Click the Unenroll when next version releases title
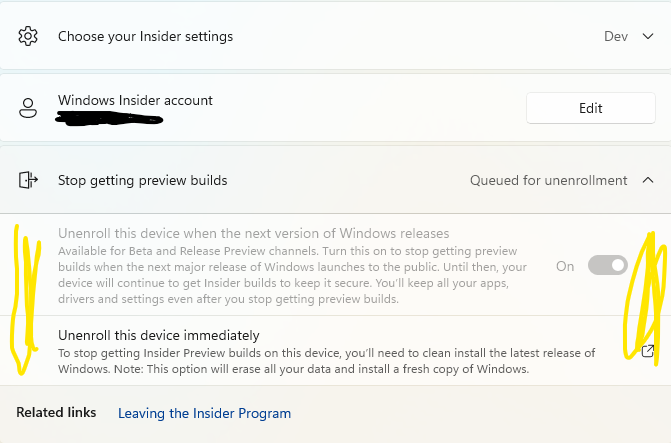This screenshot has height=443, width=671. [x=253, y=233]
